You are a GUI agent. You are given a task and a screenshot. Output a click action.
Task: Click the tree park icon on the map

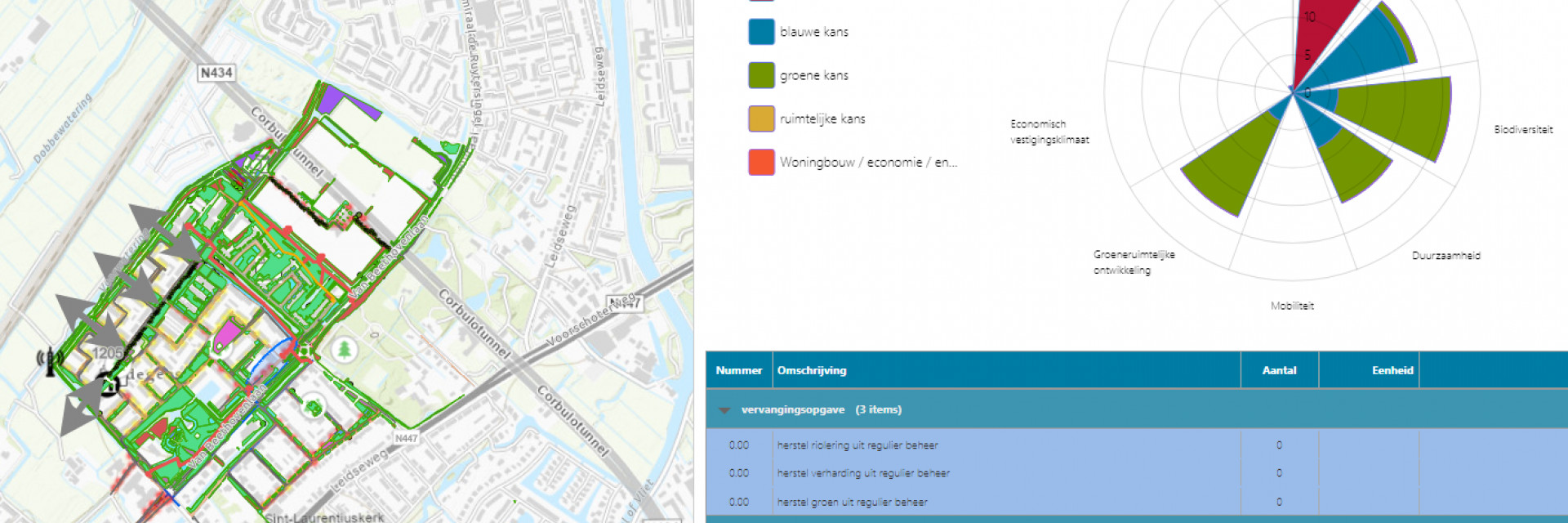[345, 350]
